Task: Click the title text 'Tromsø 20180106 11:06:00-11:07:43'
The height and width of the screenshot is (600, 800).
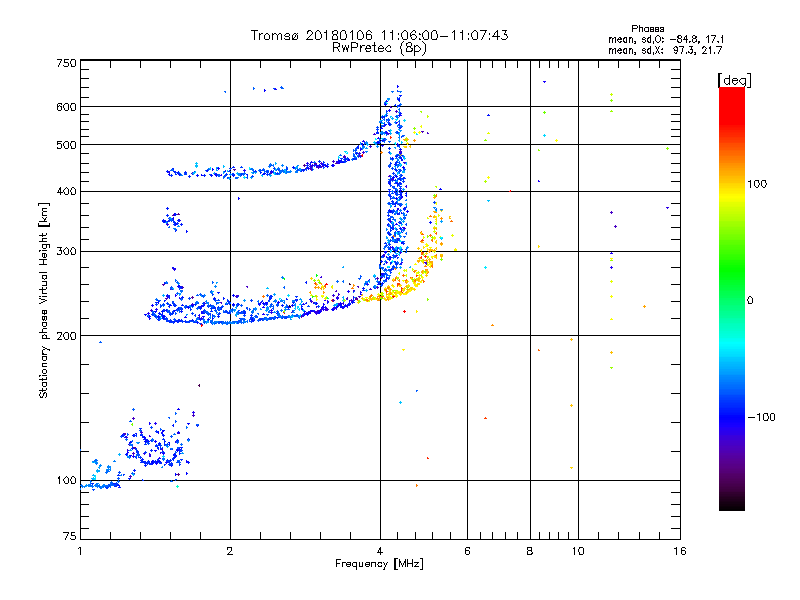Action: click(380, 35)
